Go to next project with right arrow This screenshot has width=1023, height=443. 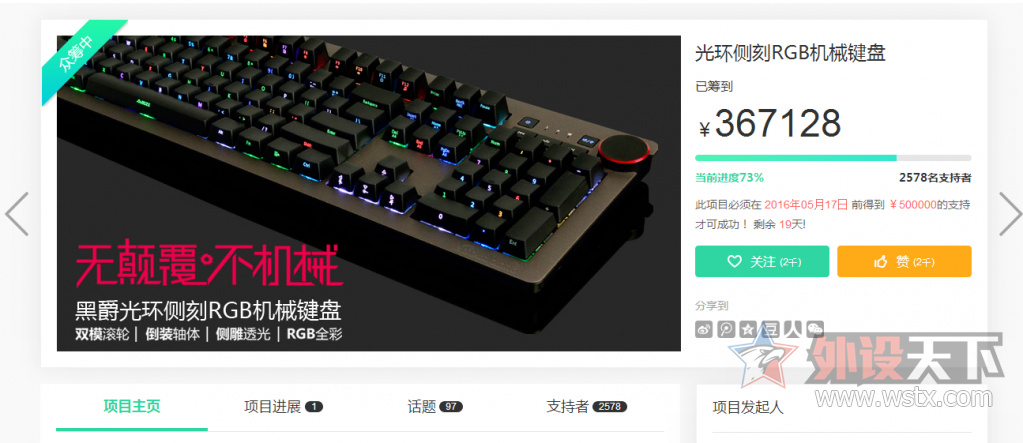point(1011,213)
